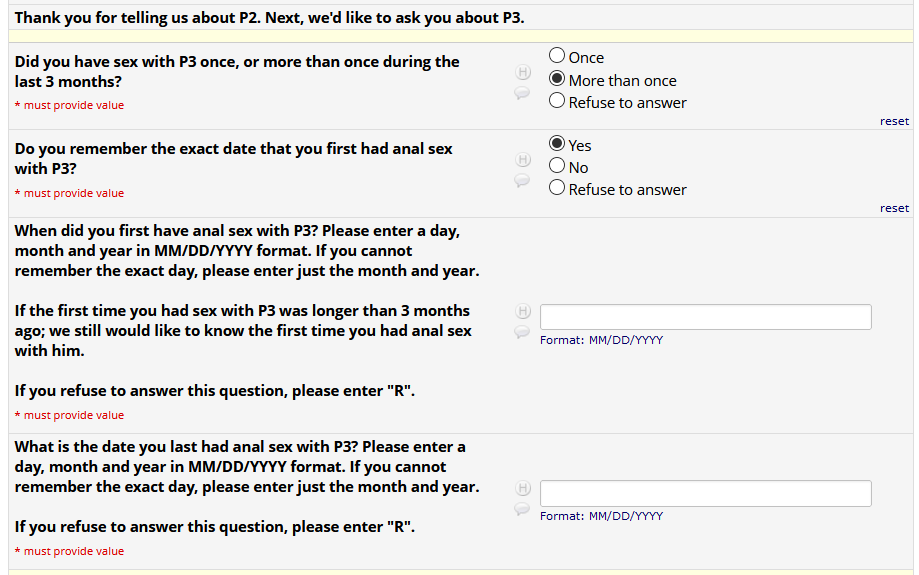Open comment balloon for sex frequency question
The image size is (919, 575).
[521, 92]
